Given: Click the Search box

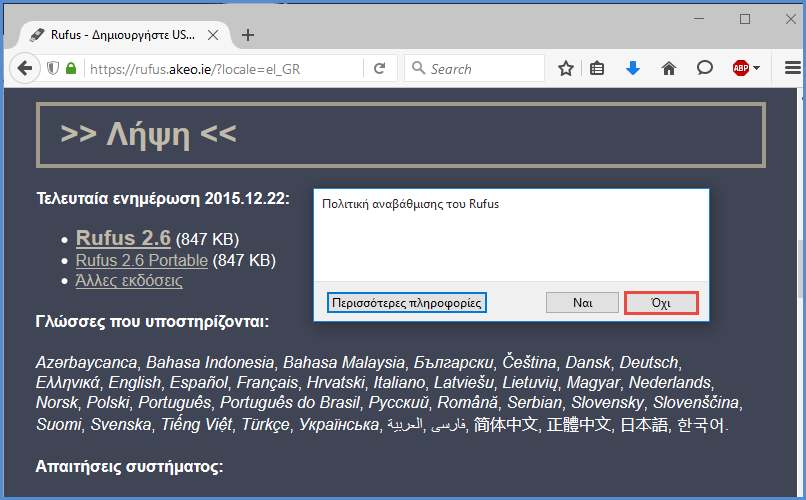Looking at the screenshot, I should [474, 68].
